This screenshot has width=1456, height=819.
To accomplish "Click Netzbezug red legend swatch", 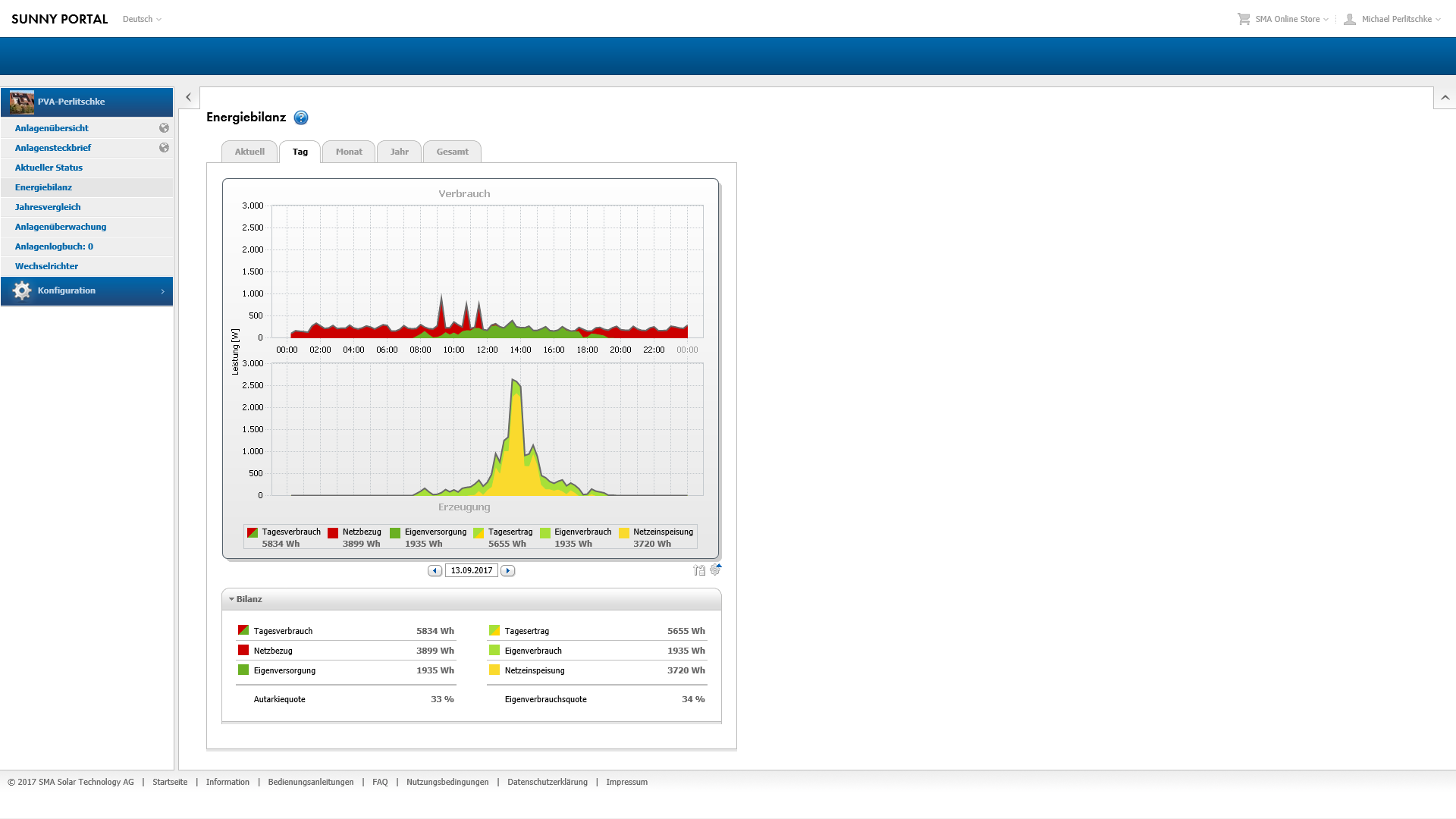I will point(333,533).
